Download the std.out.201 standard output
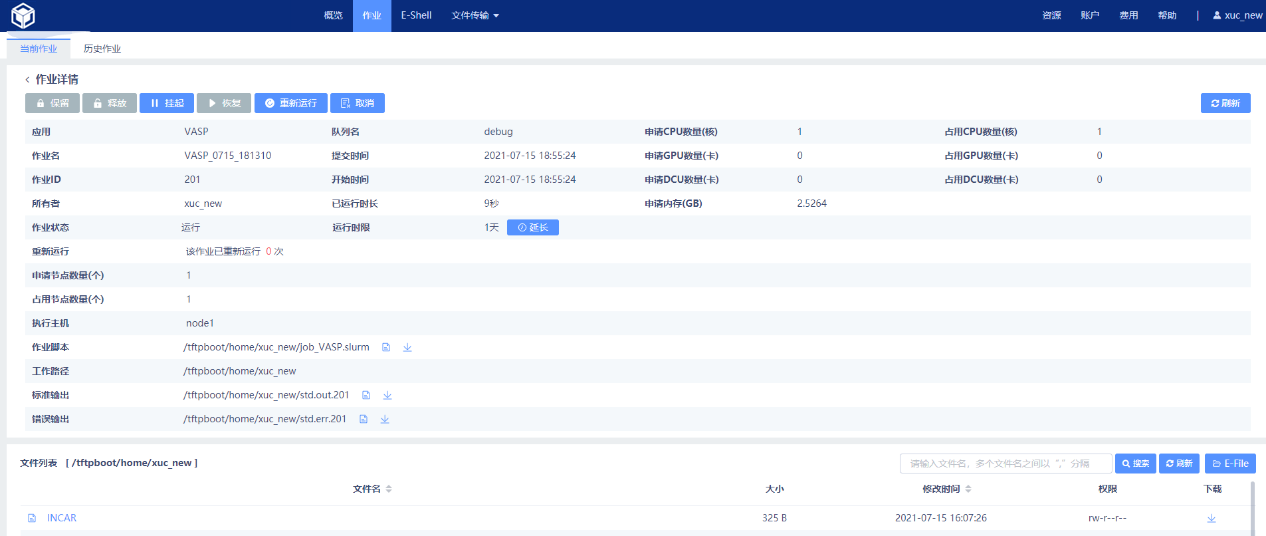1266x536 pixels. pyautogui.click(x=387, y=395)
